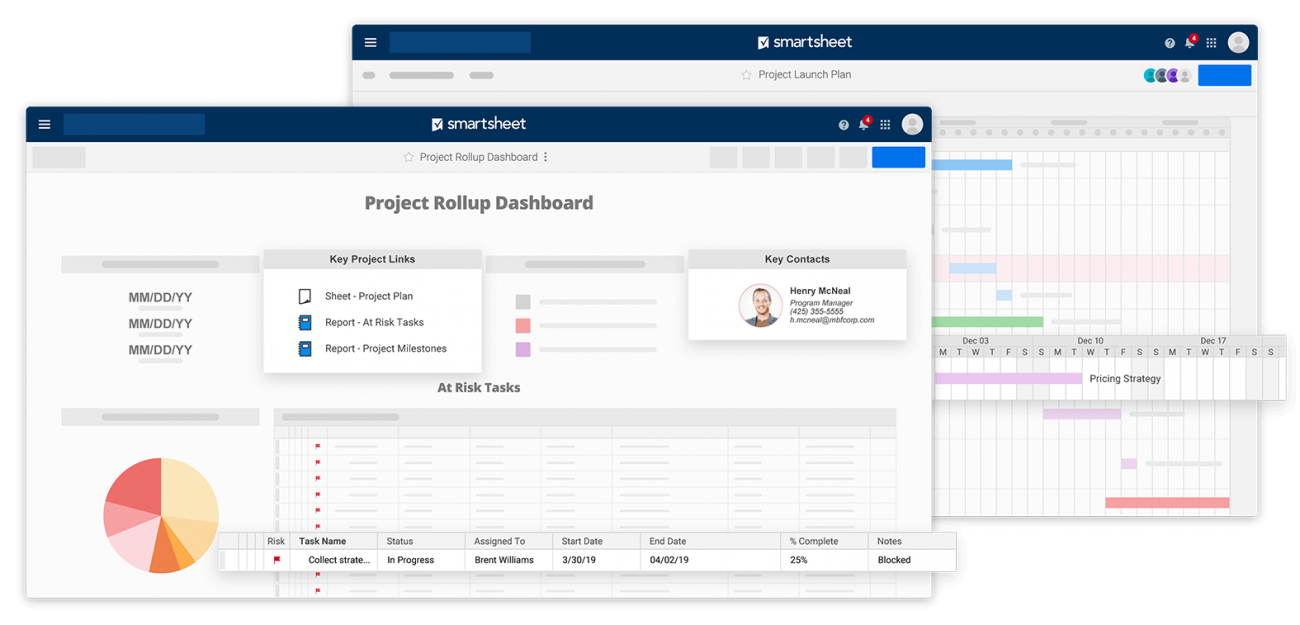Click the Smartsheet logo in the header

click(x=478, y=124)
